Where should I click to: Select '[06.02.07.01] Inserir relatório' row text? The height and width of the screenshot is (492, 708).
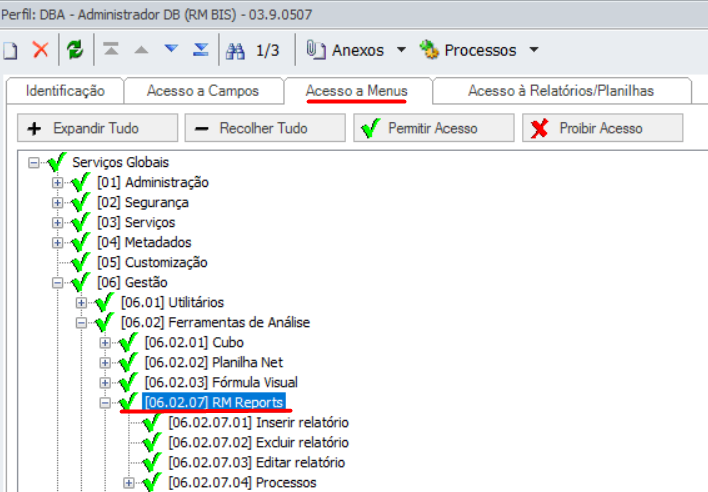258,422
